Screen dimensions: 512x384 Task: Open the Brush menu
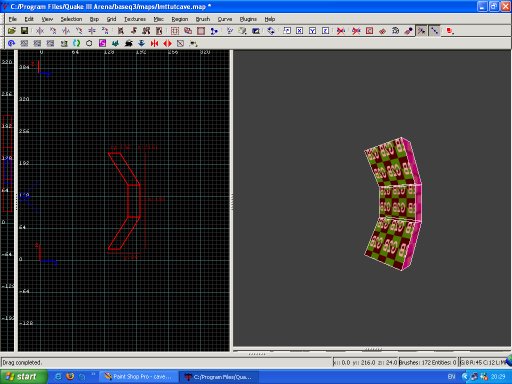(203, 19)
